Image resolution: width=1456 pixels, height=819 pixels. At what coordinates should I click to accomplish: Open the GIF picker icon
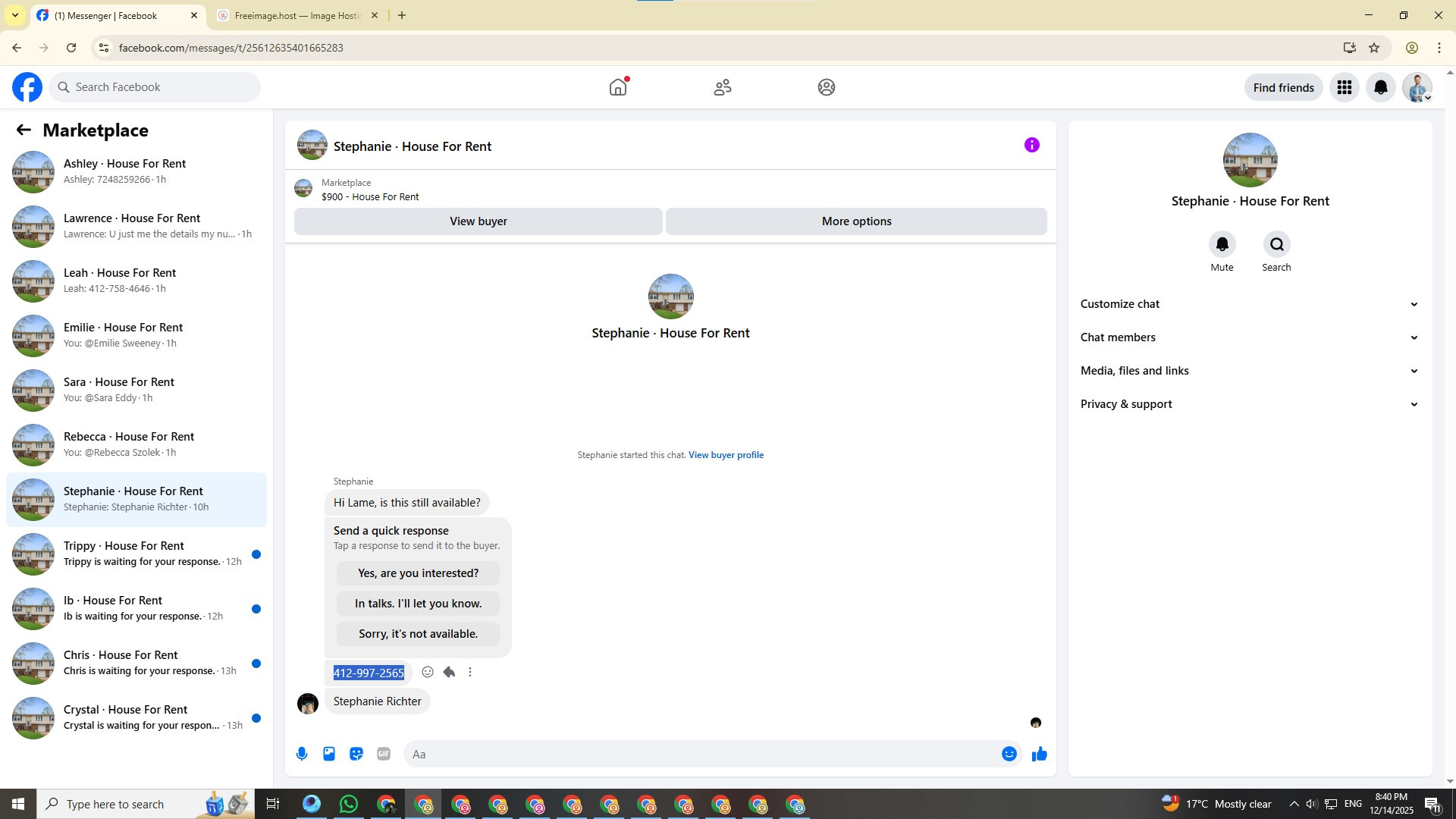click(x=384, y=754)
